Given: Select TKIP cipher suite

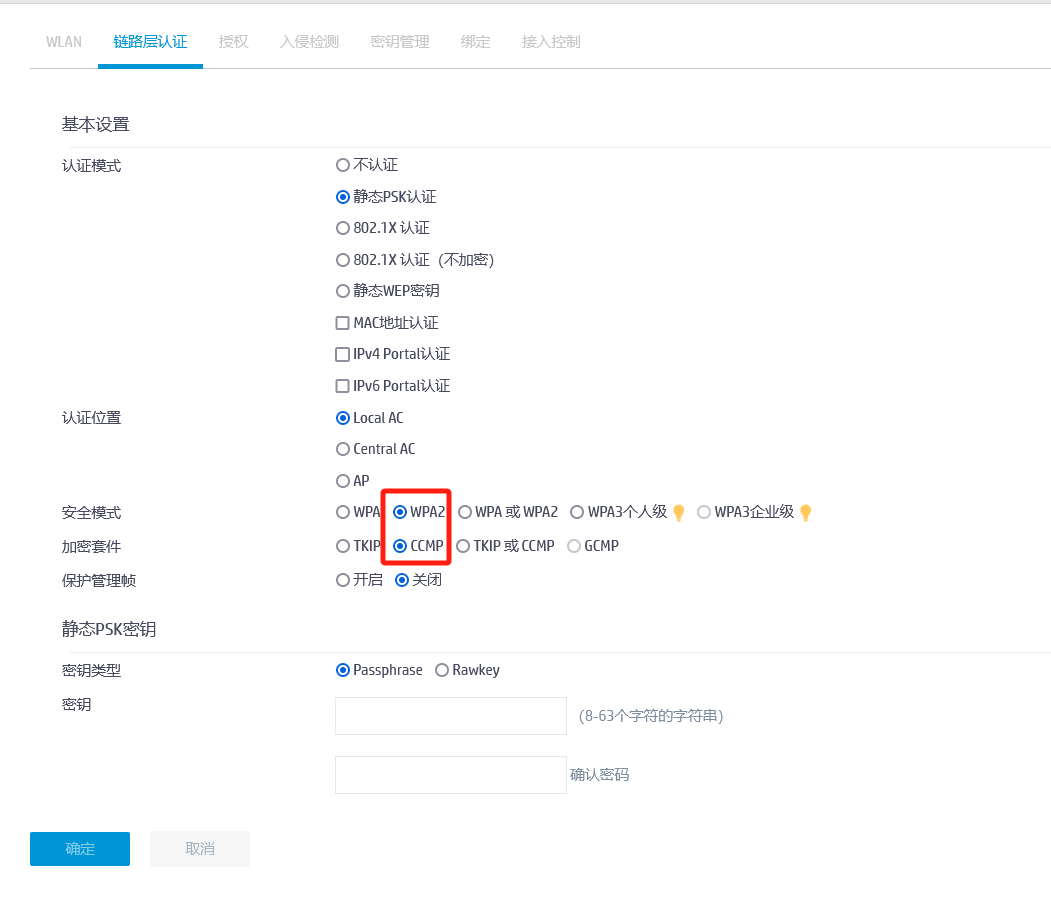Looking at the screenshot, I should click(x=343, y=546).
